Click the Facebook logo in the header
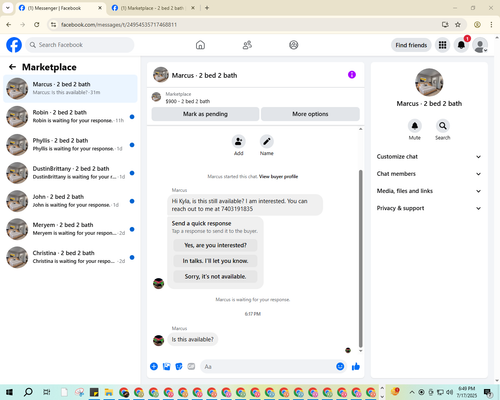 tap(14, 45)
